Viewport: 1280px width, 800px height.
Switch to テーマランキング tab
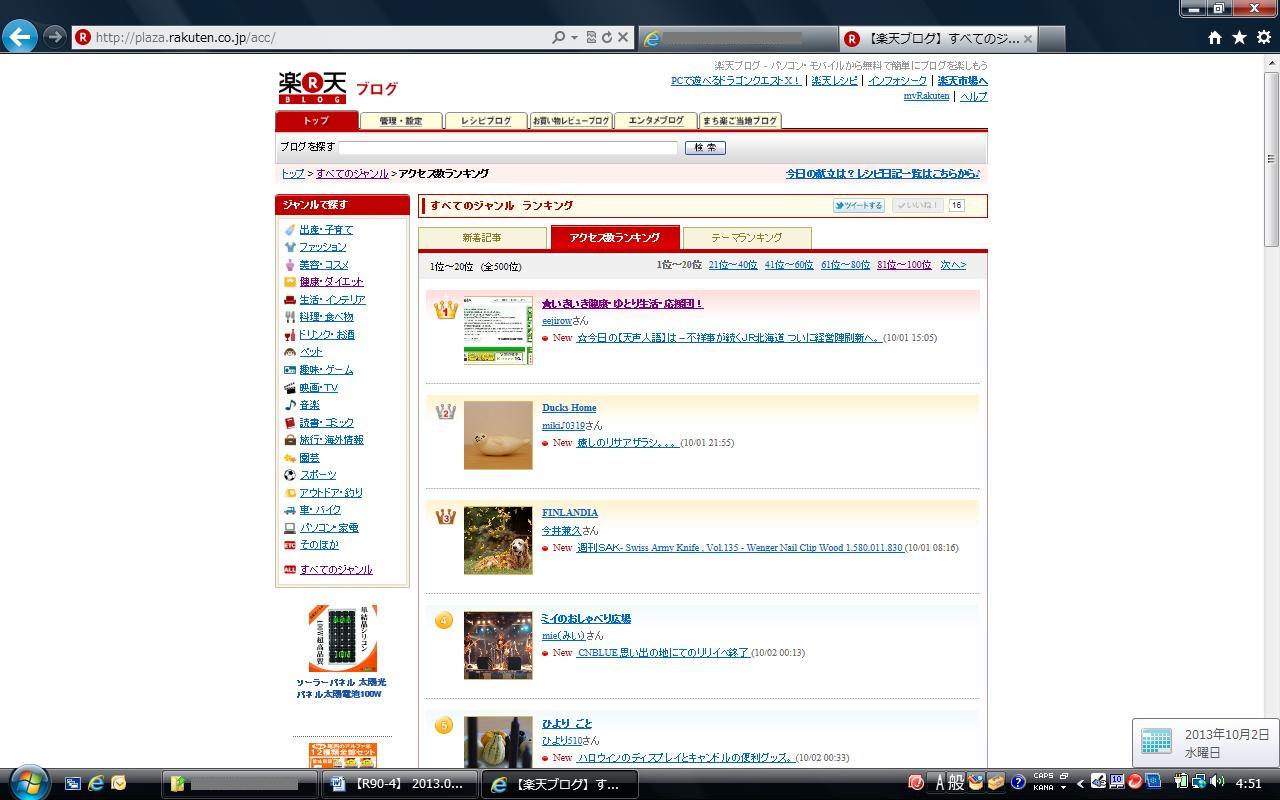(x=746, y=238)
